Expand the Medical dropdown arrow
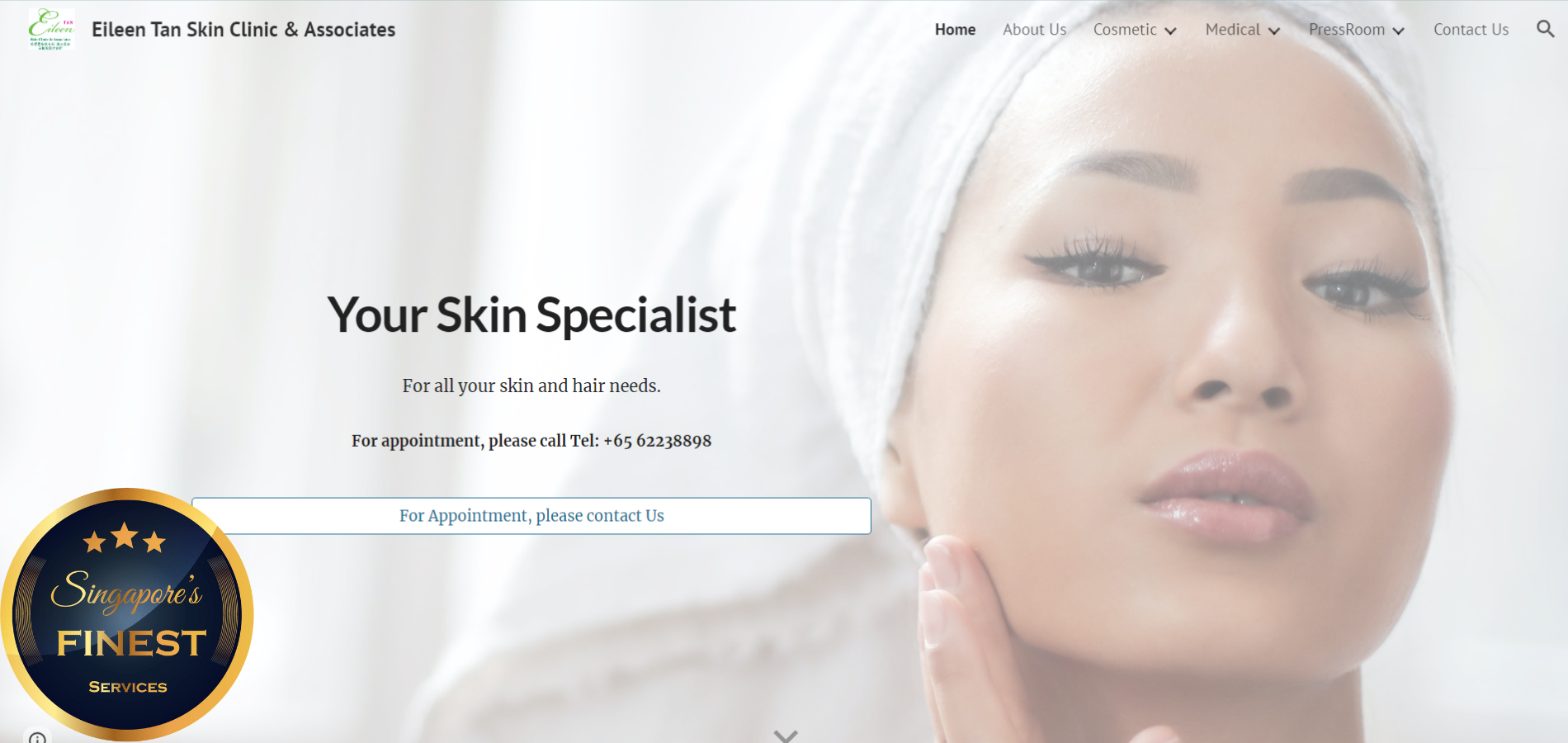 point(1274,31)
